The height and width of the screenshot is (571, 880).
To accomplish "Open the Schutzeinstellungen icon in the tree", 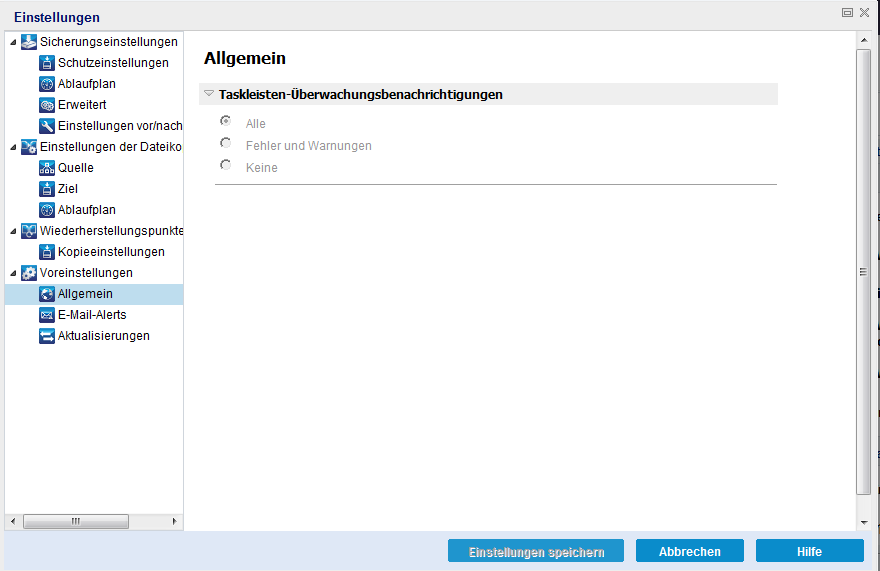I will pyautogui.click(x=47, y=63).
